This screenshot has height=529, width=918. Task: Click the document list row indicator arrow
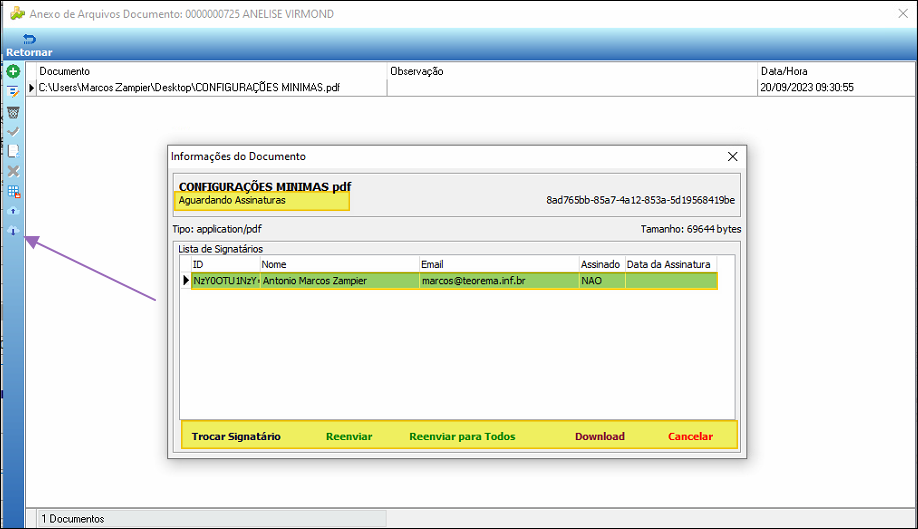[32, 87]
